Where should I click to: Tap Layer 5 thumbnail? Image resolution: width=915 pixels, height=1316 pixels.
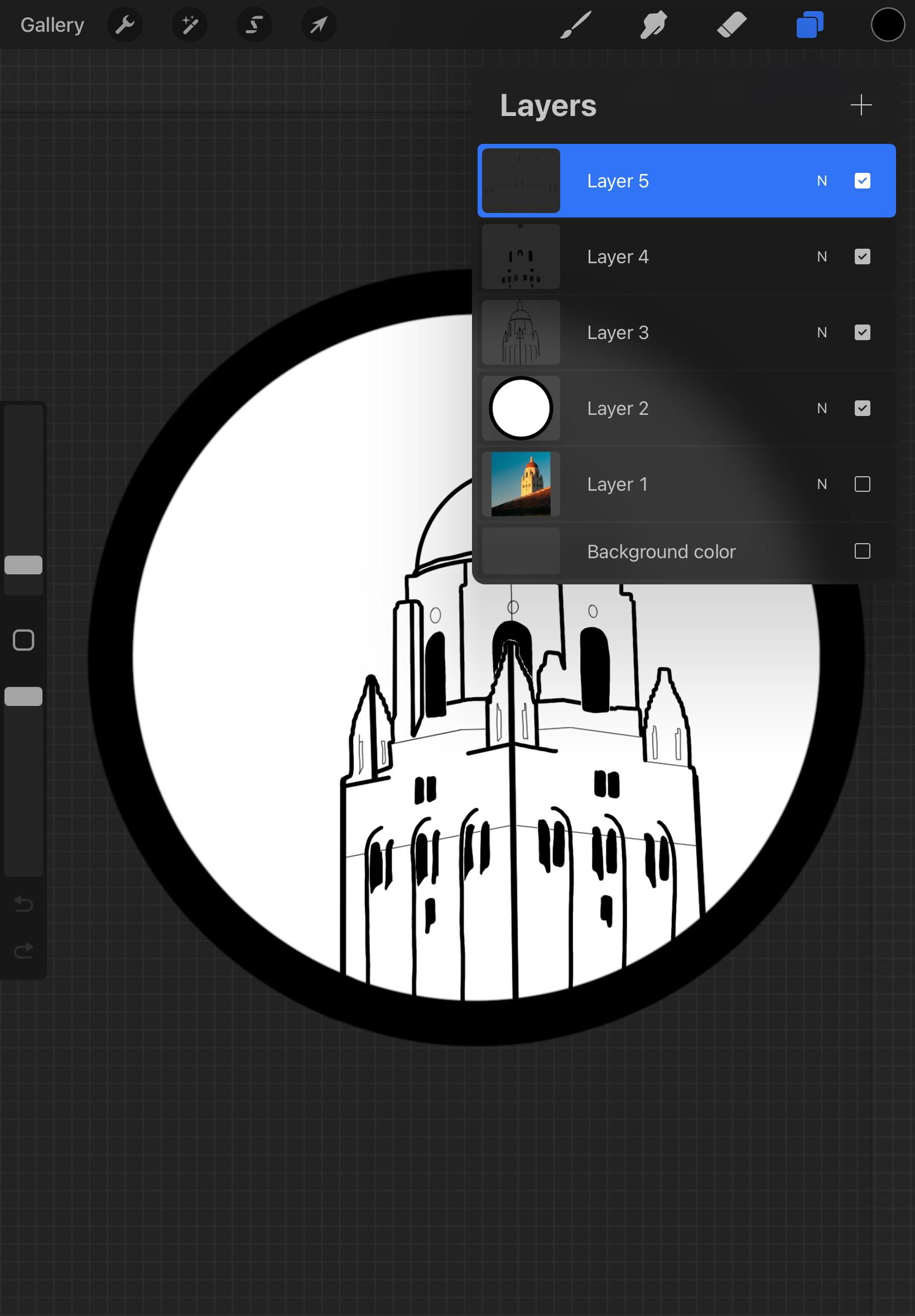[x=521, y=181]
